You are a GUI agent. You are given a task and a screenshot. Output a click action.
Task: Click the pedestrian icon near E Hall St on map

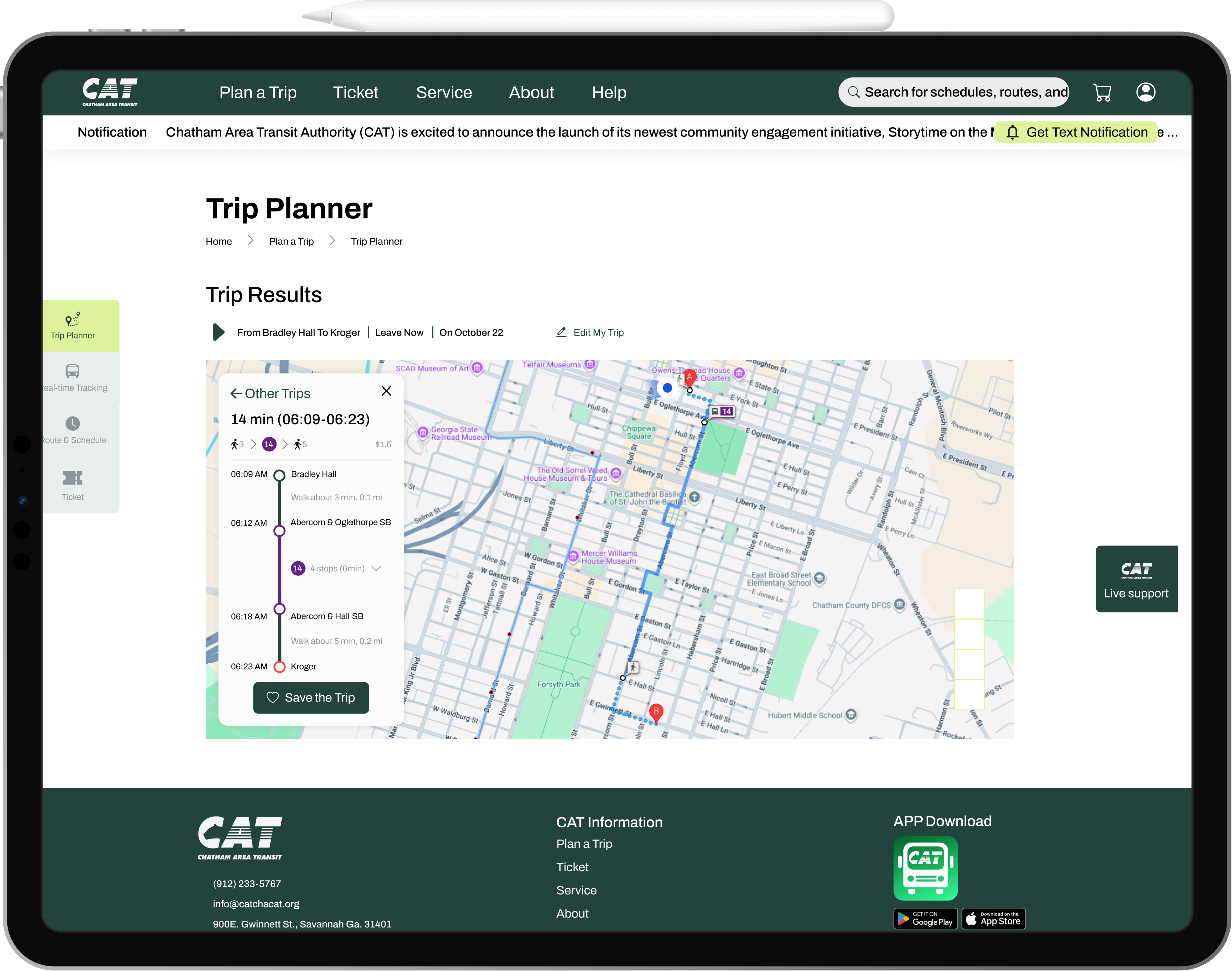(633, 667)
